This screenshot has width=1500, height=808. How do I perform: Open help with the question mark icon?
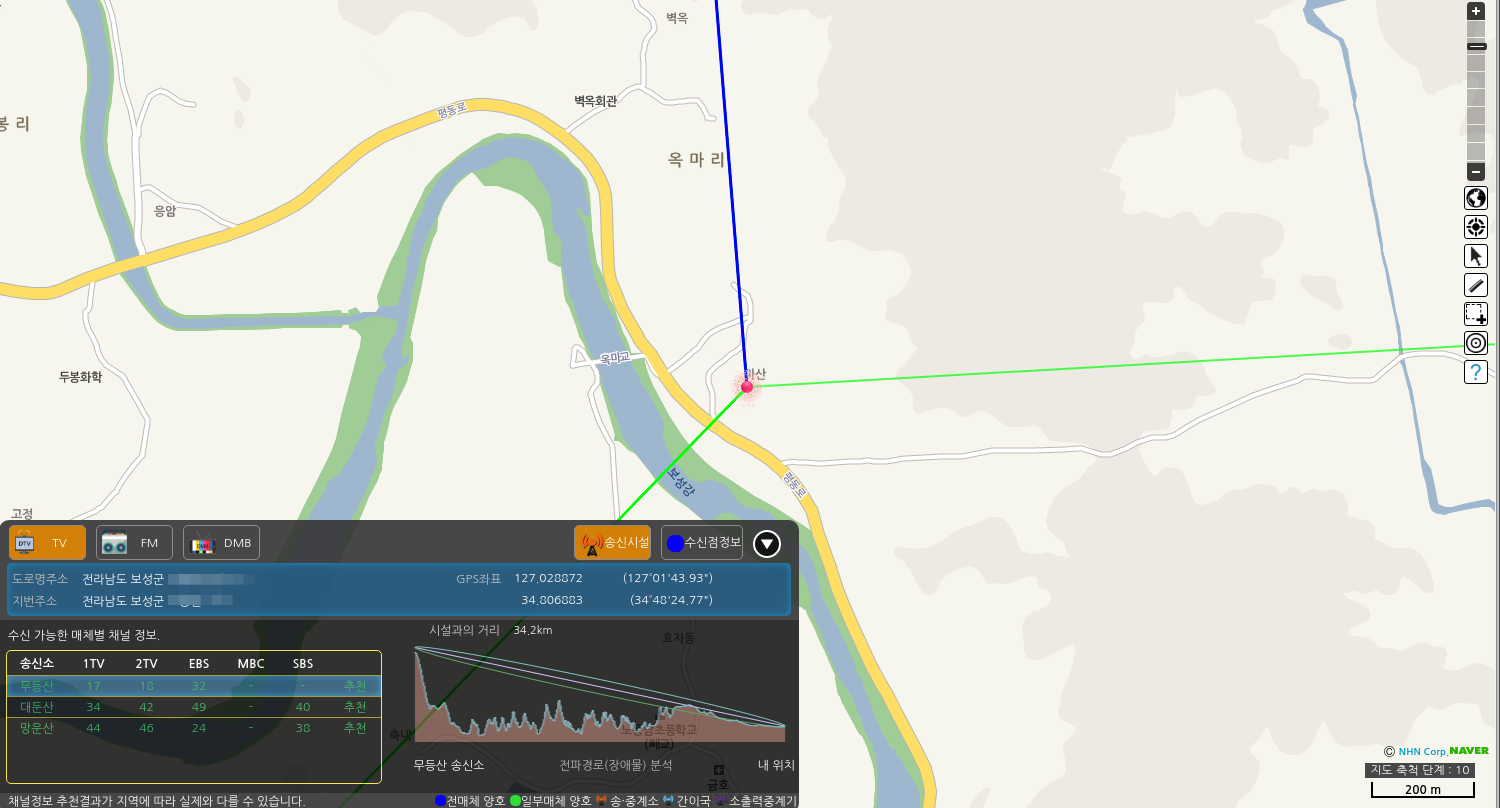point(1476,372)
